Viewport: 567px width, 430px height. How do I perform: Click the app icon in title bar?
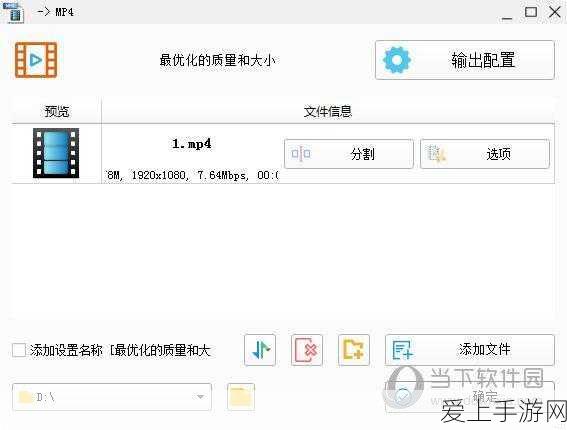click(14, 12)
